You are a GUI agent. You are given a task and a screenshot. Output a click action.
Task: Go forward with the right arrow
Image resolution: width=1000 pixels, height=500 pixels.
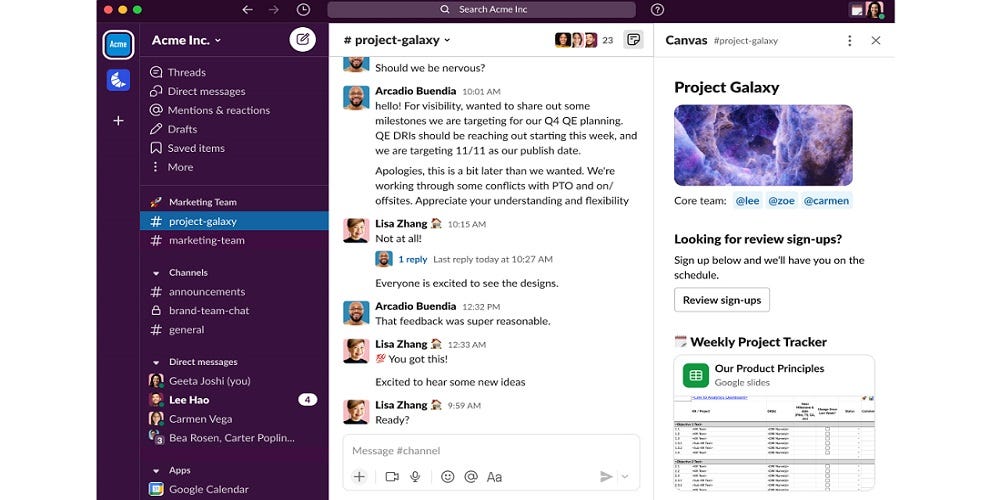coord(274,10)
